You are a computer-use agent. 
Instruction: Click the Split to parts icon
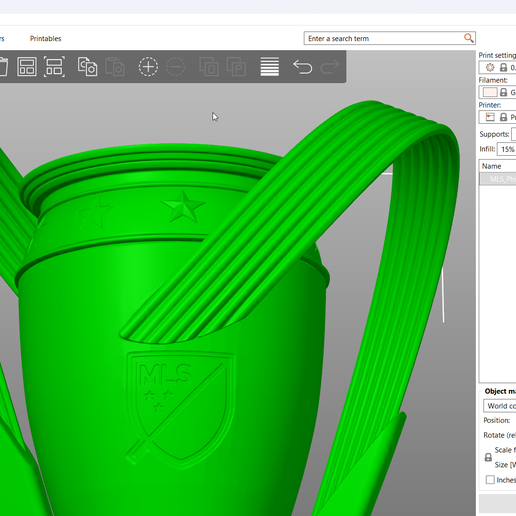236,67
